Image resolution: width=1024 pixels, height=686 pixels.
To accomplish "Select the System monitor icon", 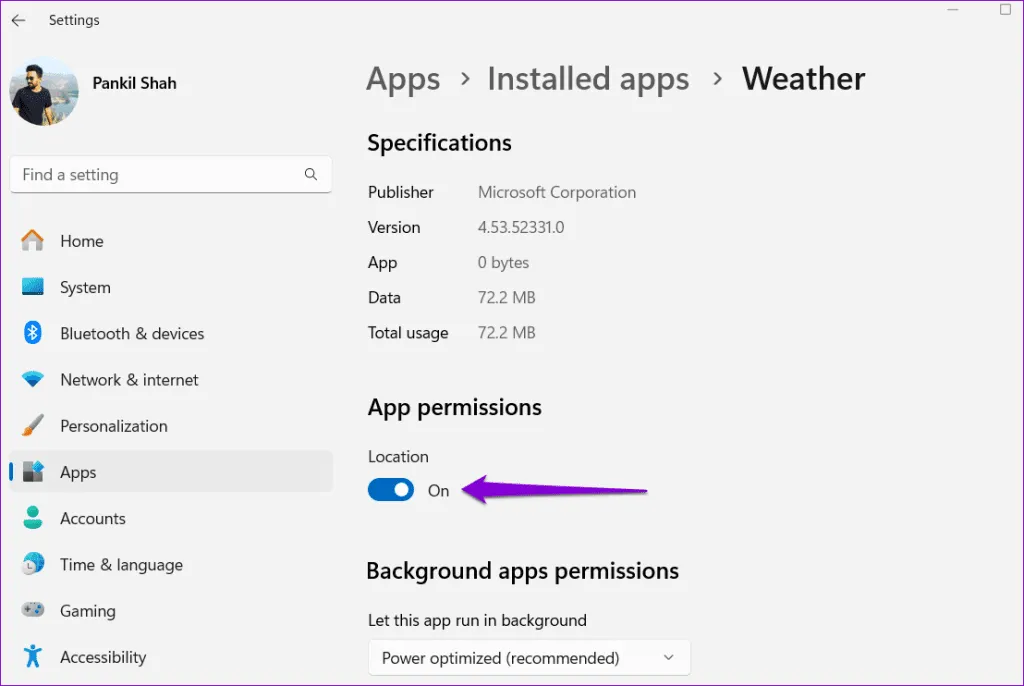I will 33,287.
